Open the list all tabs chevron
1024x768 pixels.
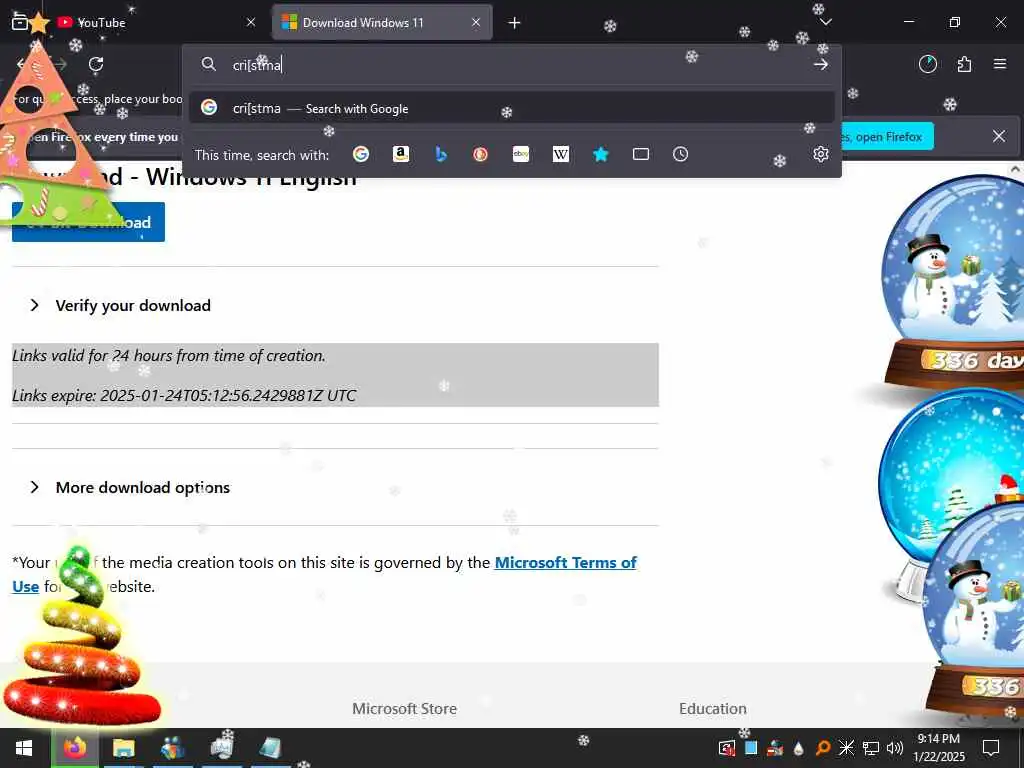pos(825,22)
